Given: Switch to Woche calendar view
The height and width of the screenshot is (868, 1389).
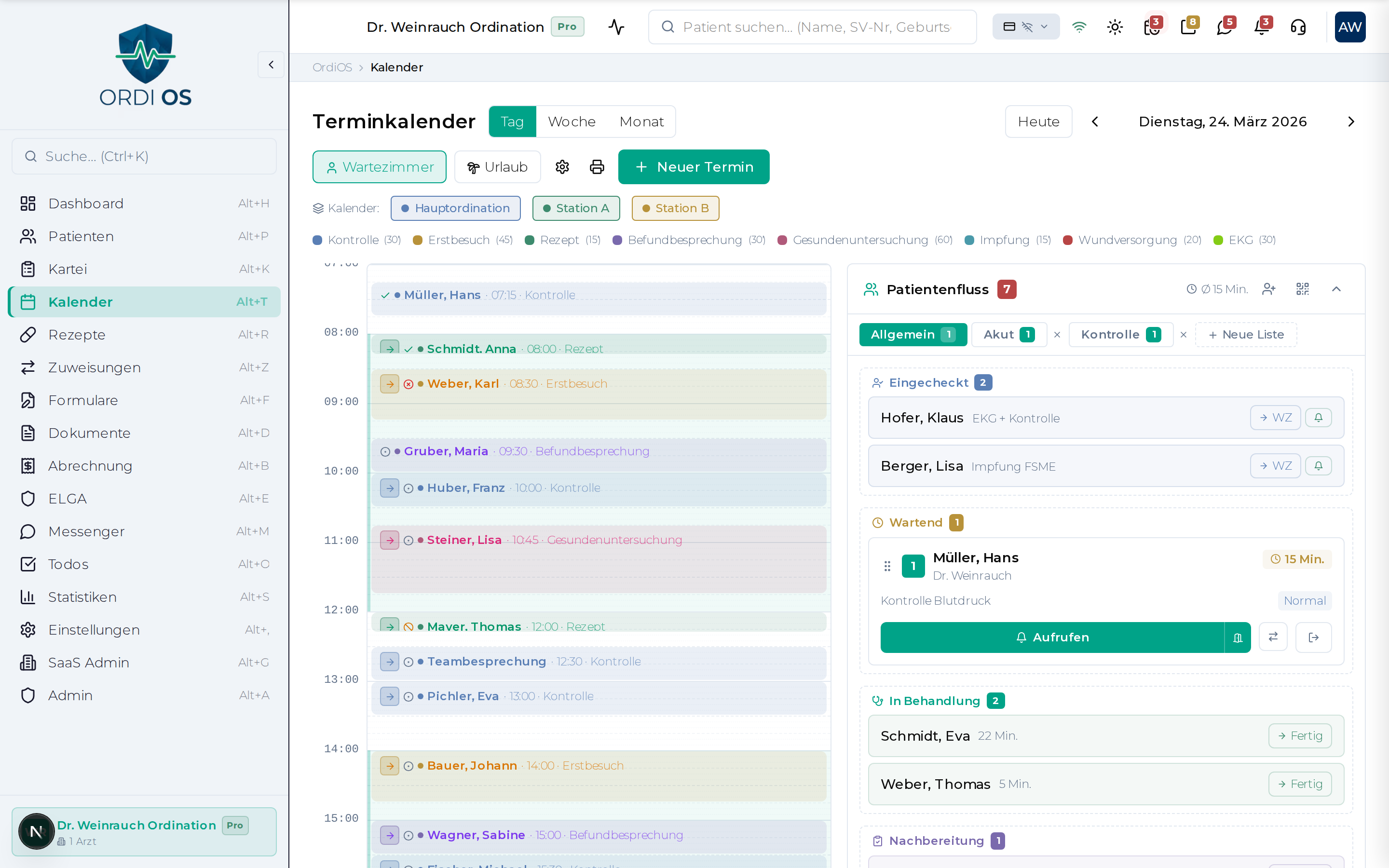Looking at the screenshot, I should pyautogui.click(x=571, y=122).
